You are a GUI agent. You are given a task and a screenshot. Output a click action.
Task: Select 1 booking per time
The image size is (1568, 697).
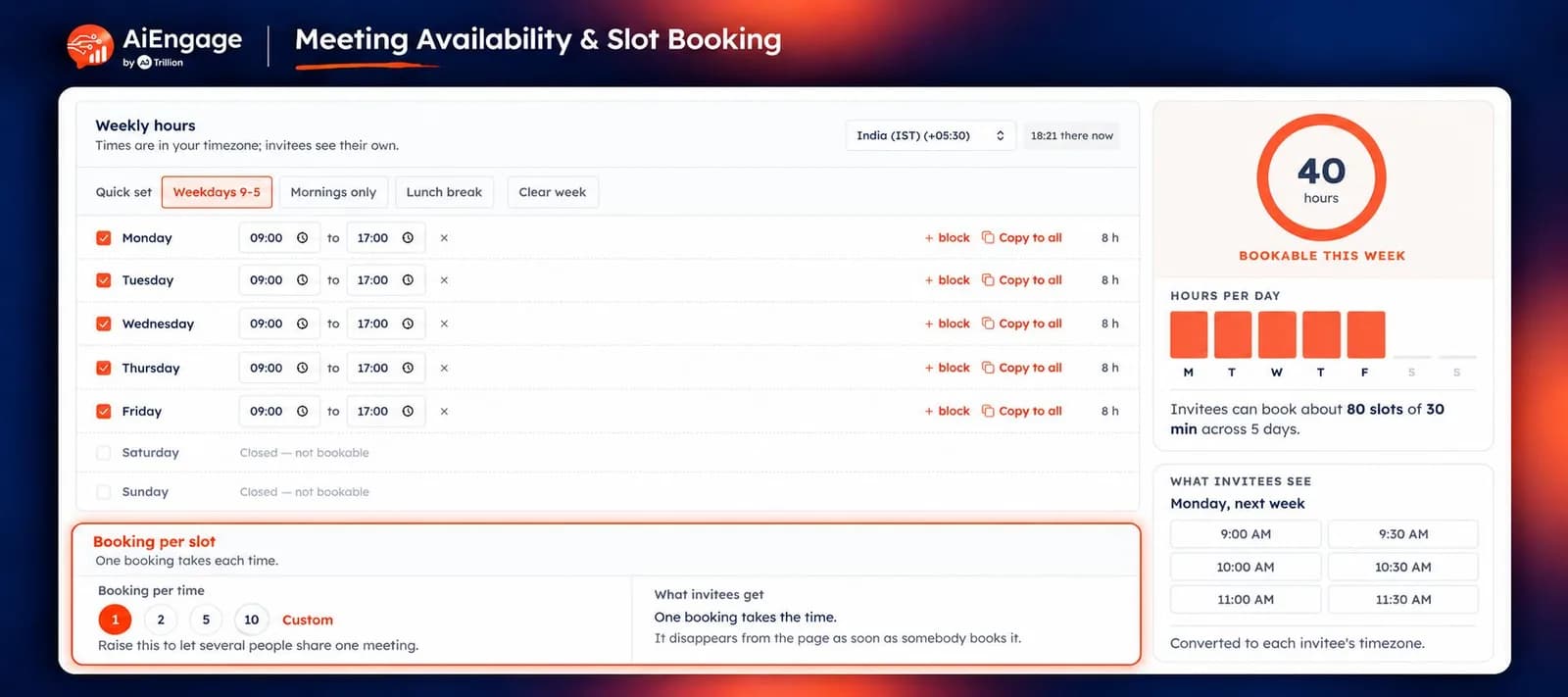(x=115, y=620)
